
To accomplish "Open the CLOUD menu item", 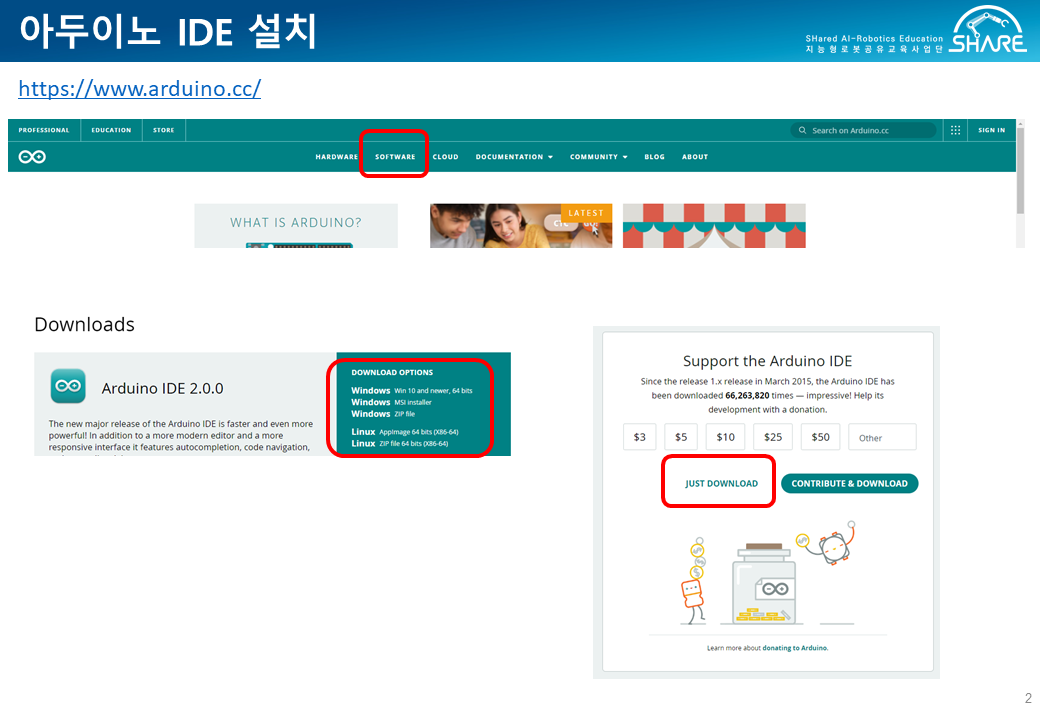I will pyautogui.click(x=446, y=157).
